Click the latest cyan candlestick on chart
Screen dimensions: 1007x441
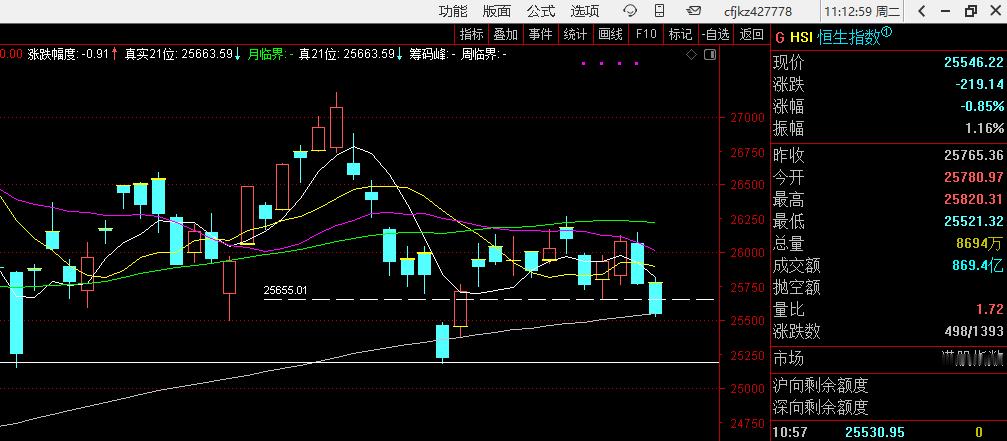[x=656, y=298]
